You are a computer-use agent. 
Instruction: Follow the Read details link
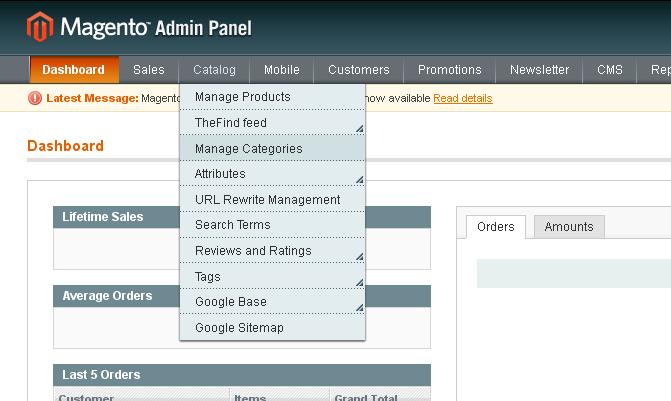click(463, 98)
